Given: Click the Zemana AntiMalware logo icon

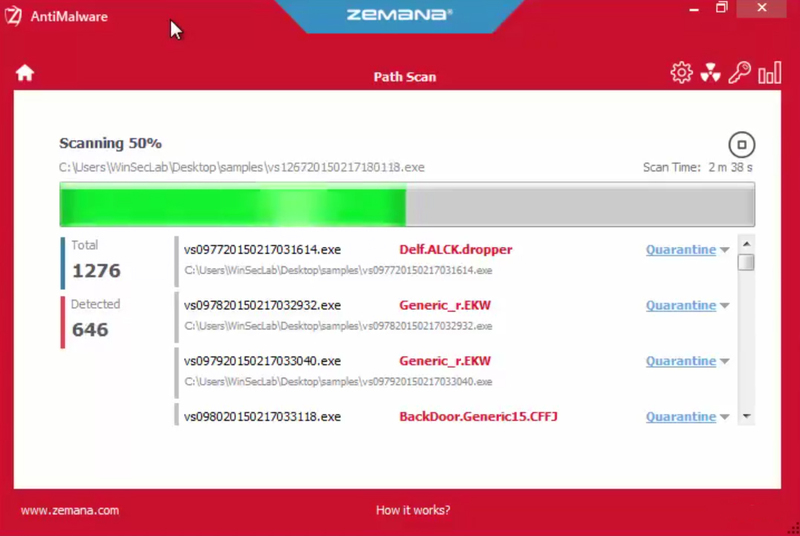Looking at the screenshot, I should click(13, 16).
